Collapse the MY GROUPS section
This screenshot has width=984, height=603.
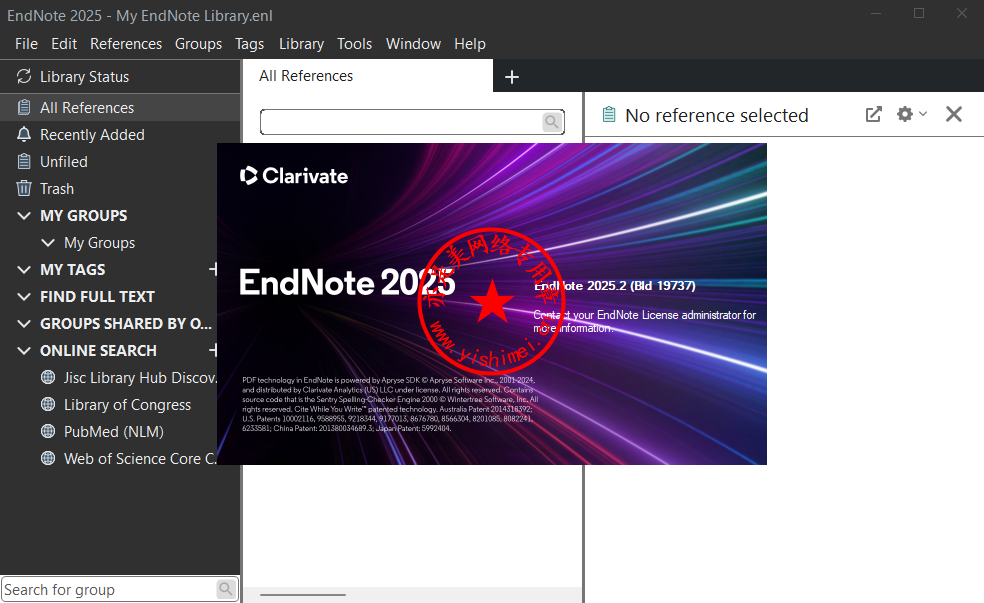tap(24, 216)
